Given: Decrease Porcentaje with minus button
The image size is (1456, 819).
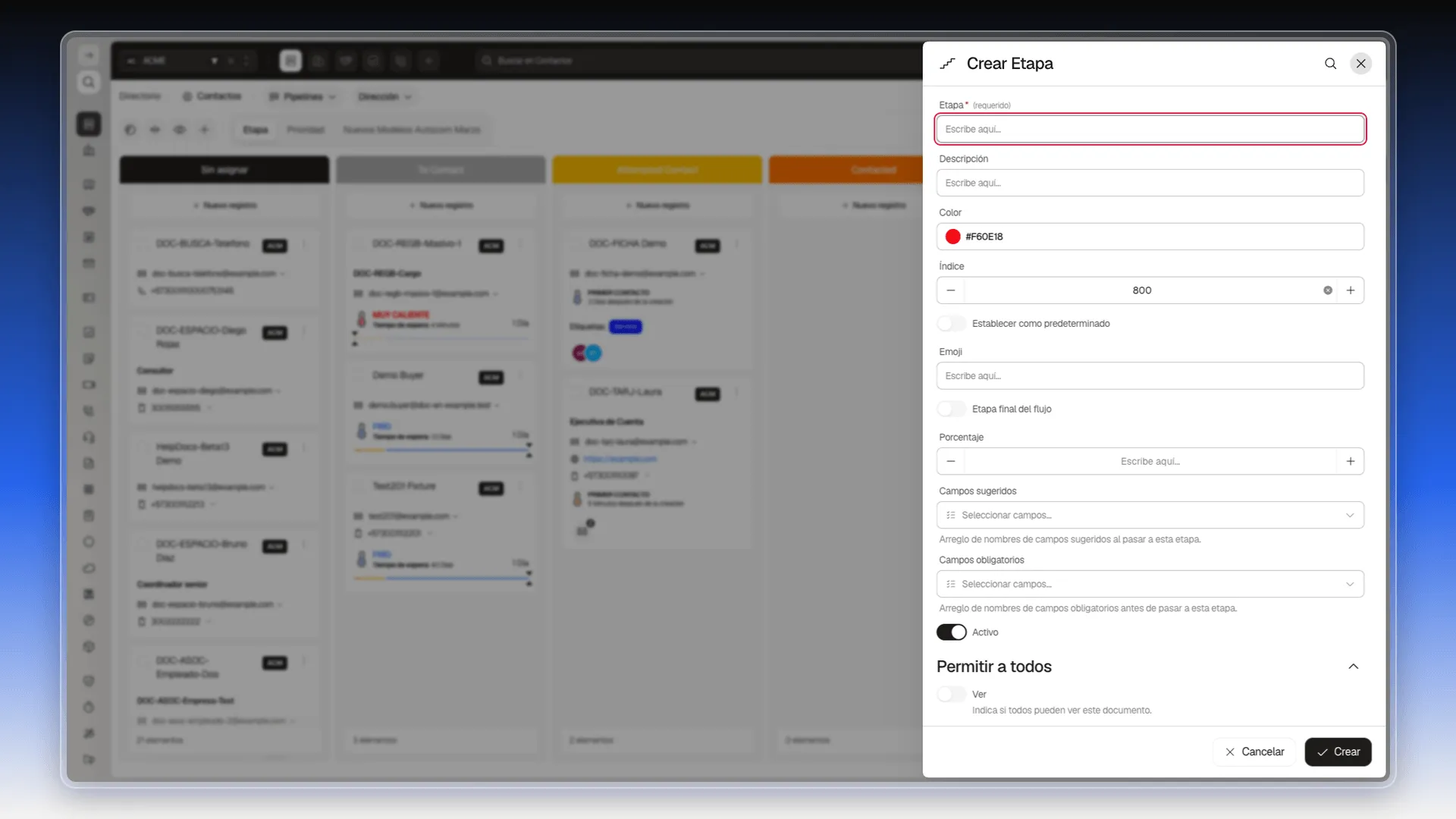Looking at the screenshot, I should tap(951, 461).
